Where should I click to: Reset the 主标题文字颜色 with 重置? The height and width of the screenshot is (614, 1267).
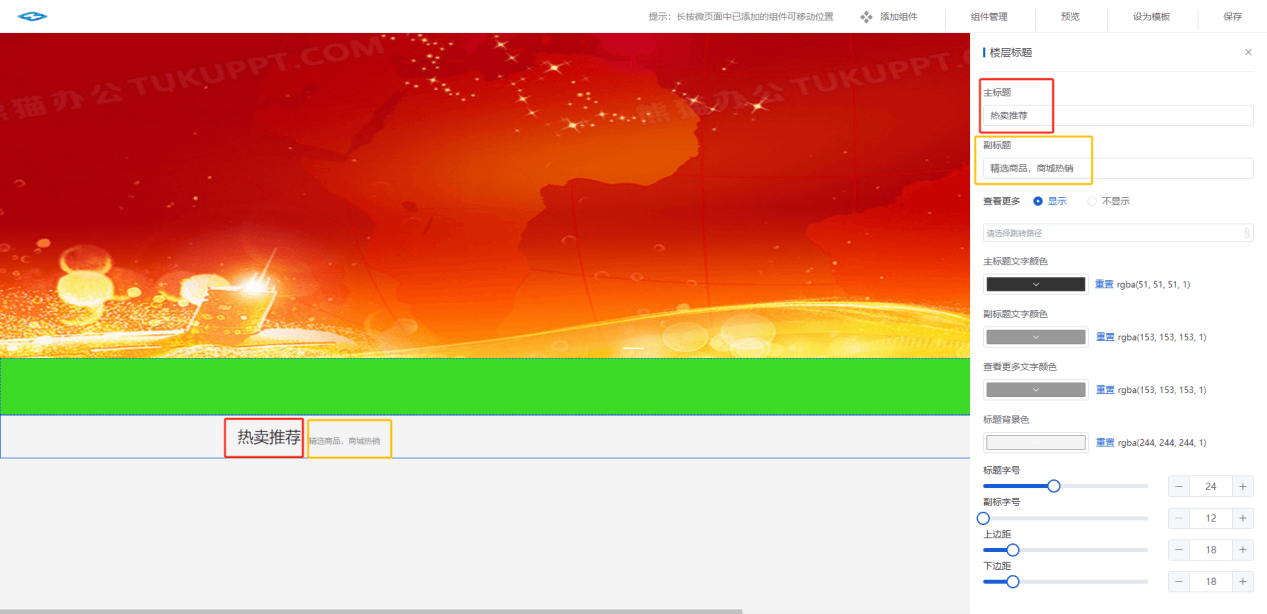pyautogui.click(x=1105, y=285)
